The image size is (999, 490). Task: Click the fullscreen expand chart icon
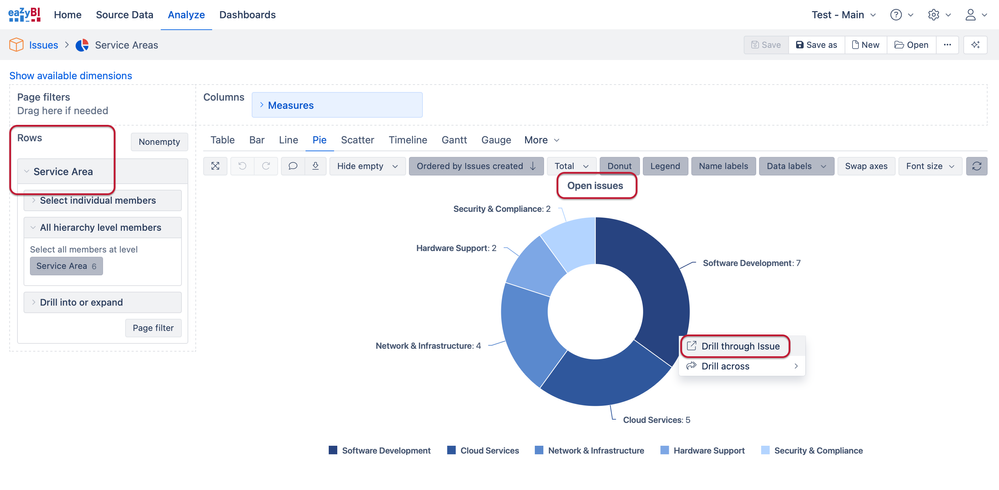pyautogui.click(x=215, y=166)
